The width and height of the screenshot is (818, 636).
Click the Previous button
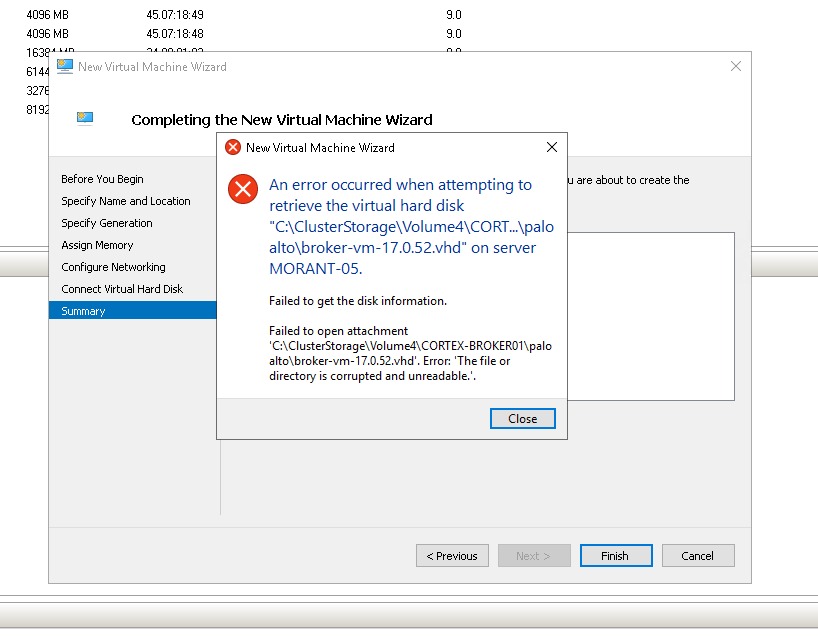tap(452, 555)
